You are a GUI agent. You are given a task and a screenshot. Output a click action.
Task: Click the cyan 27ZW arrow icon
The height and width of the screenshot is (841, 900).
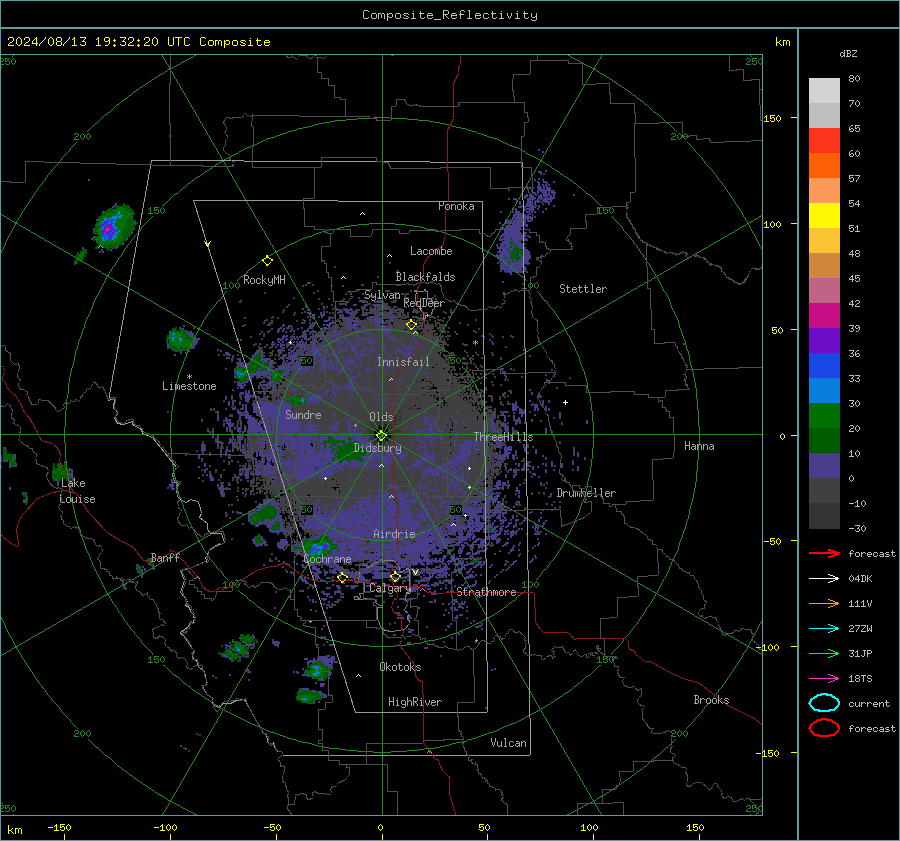[824, 629]
